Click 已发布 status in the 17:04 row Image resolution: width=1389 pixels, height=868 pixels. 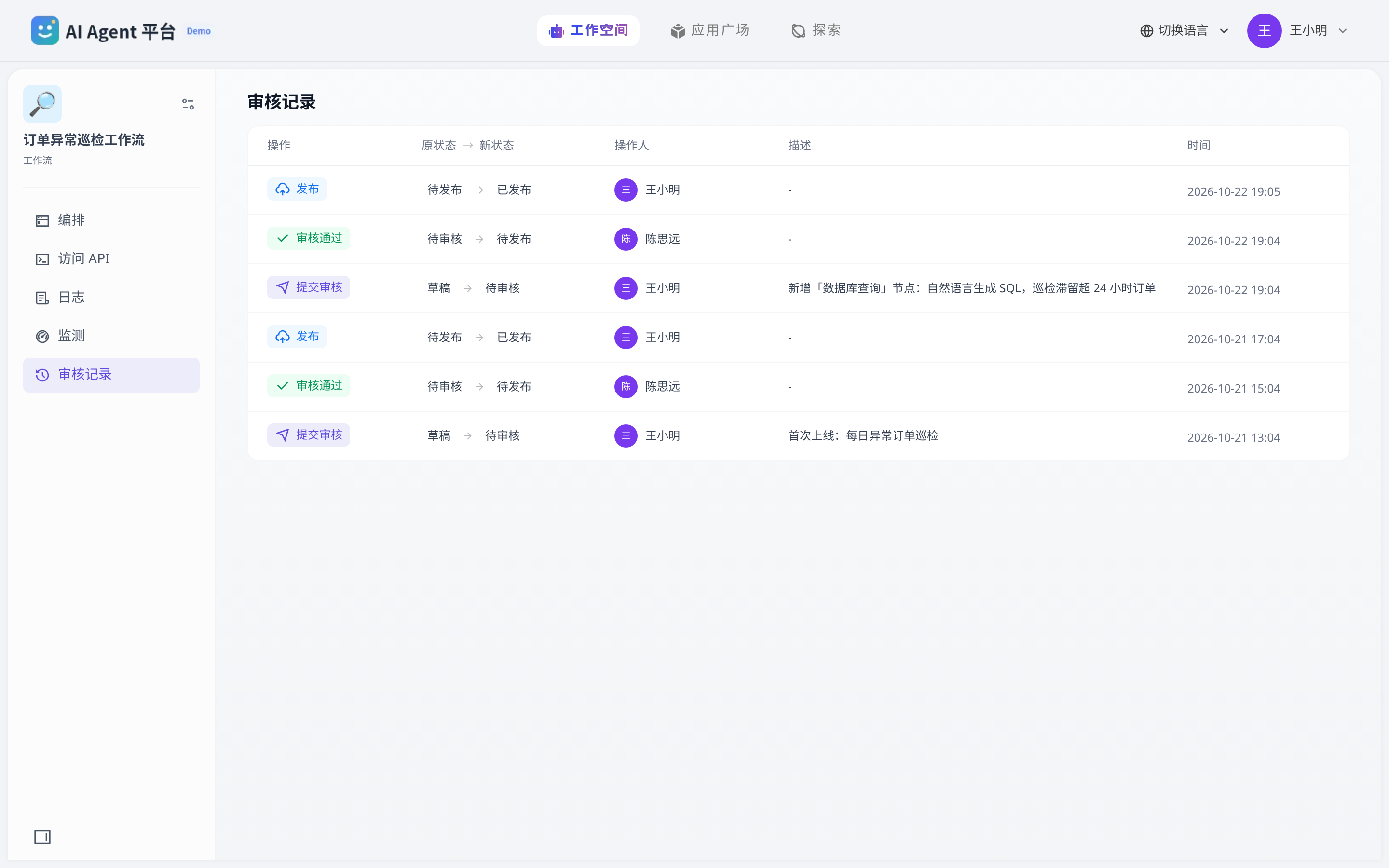pyautogui.click(x=514, y=338)
